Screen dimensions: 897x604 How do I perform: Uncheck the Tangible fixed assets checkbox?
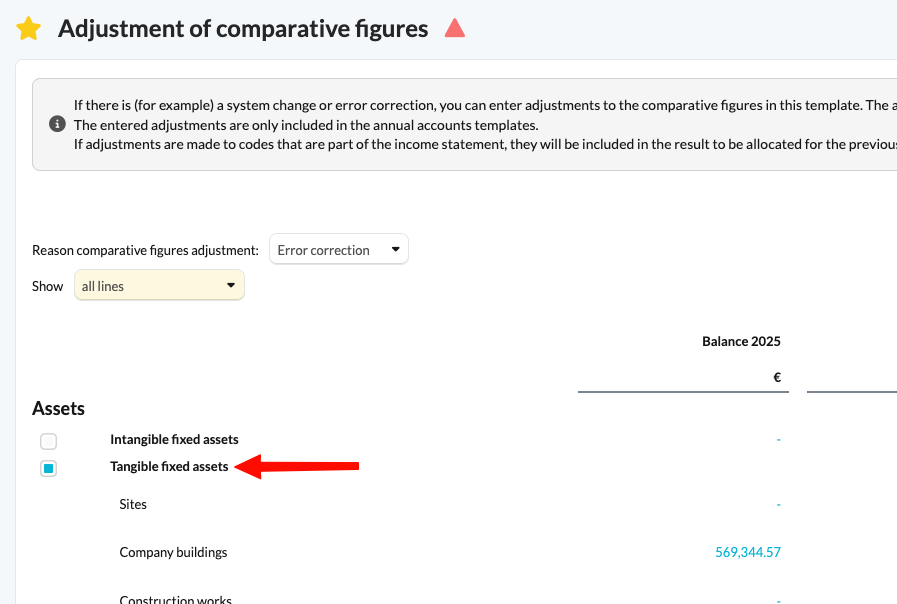coord(49,468)
